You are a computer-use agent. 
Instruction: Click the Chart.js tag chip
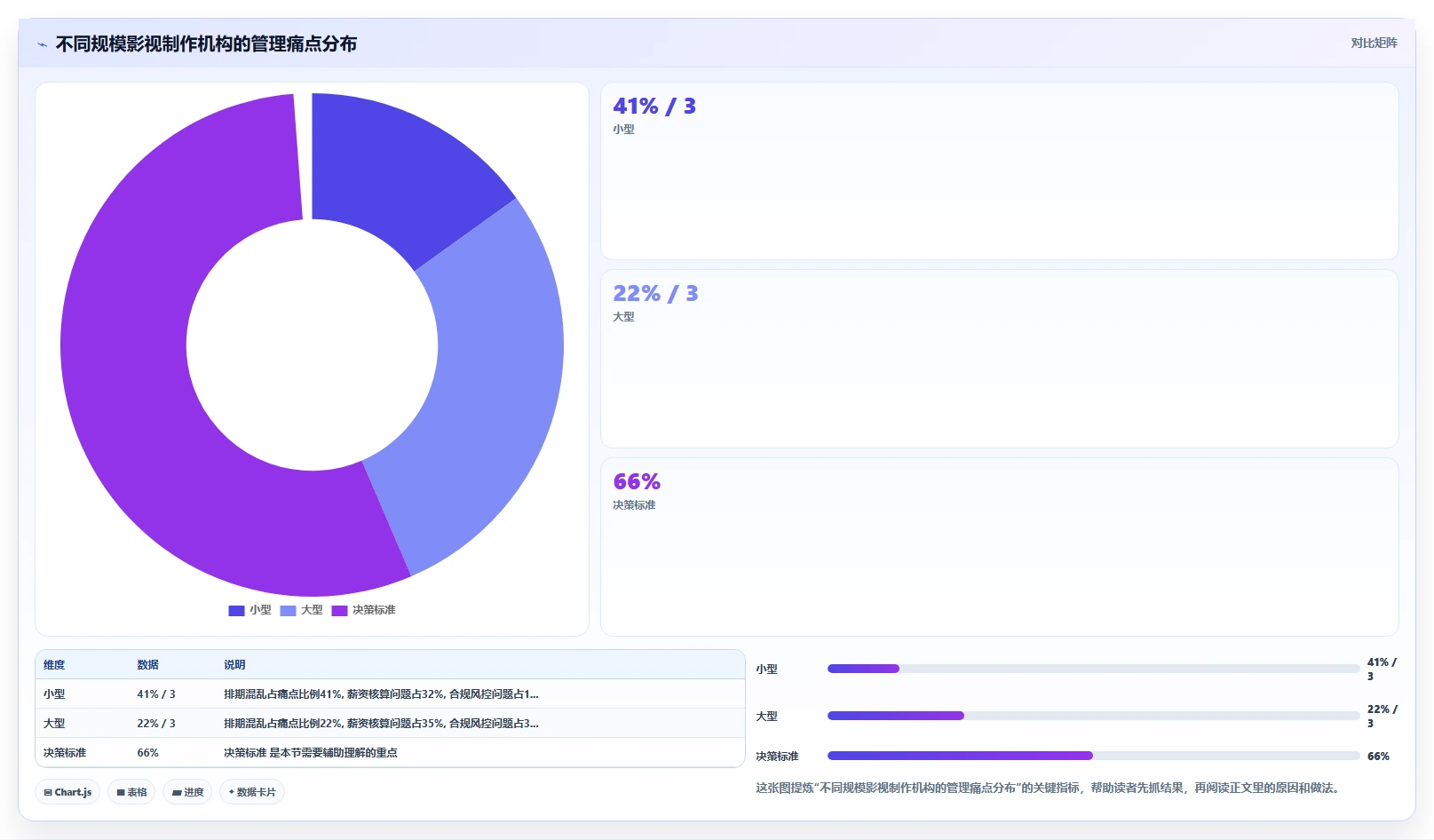(67, 792)
